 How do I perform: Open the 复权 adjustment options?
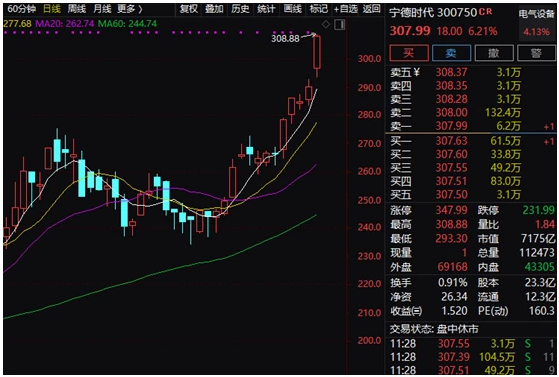(189, 9)
